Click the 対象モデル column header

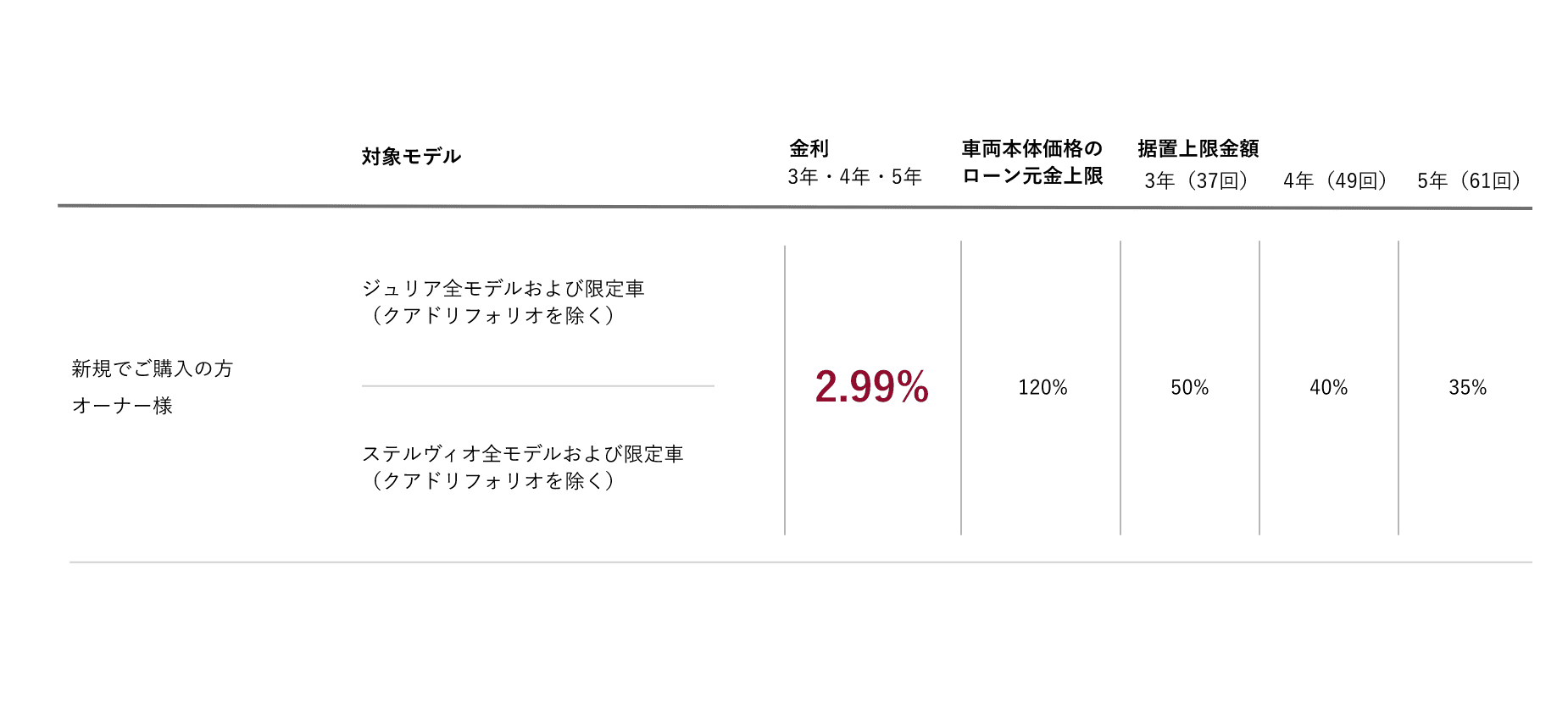(x=411, y=157)
